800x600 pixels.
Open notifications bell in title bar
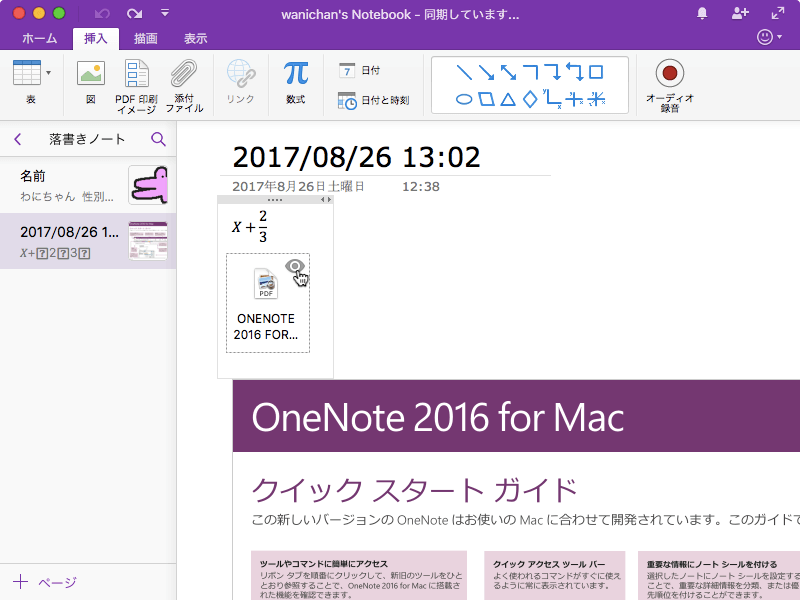click(702, 14)
